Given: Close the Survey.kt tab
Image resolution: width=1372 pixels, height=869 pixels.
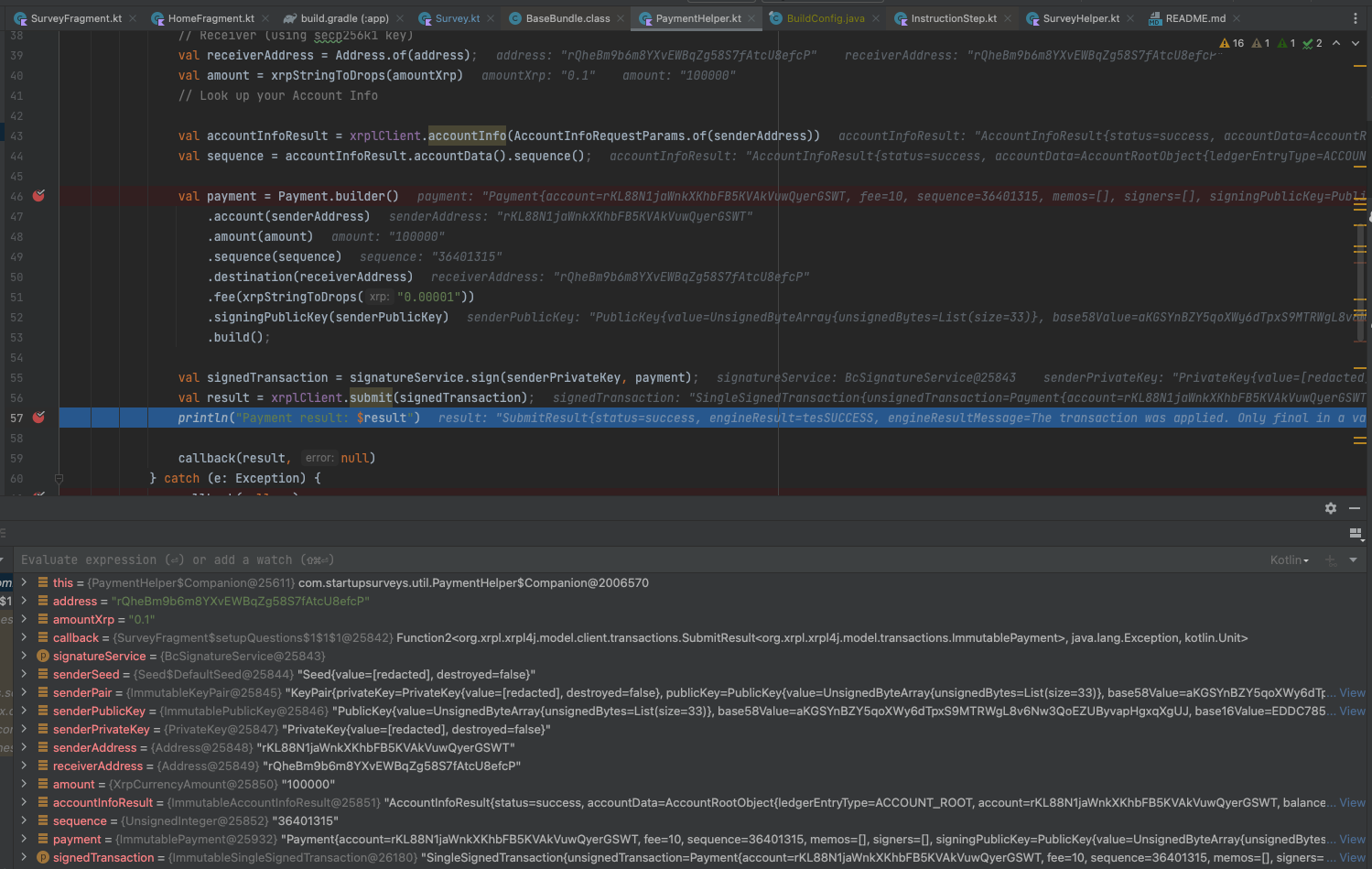Looking at the screenshot, I should click(492, 18).
